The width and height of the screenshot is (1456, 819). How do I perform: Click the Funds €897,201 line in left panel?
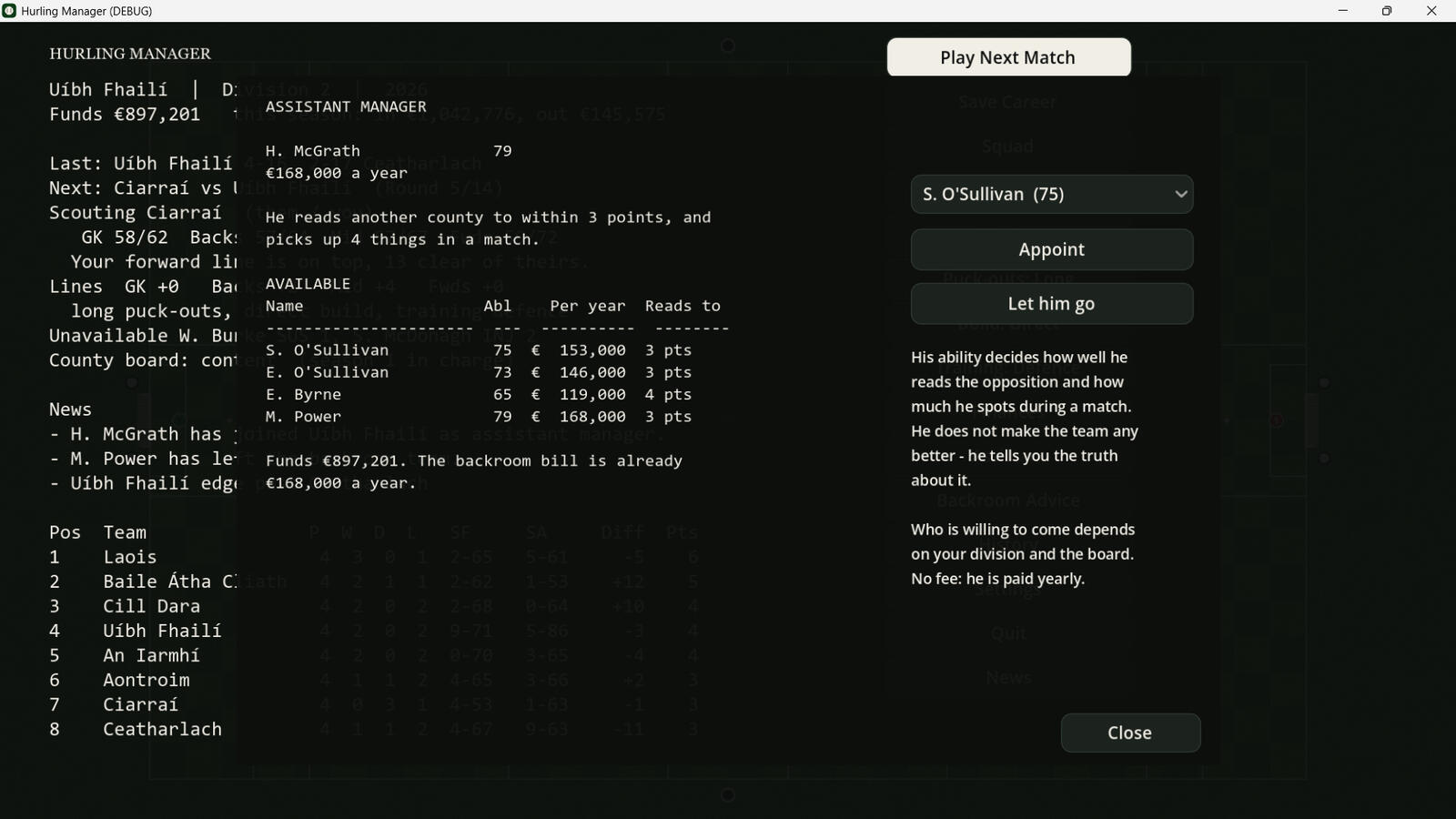coord(125,115)
